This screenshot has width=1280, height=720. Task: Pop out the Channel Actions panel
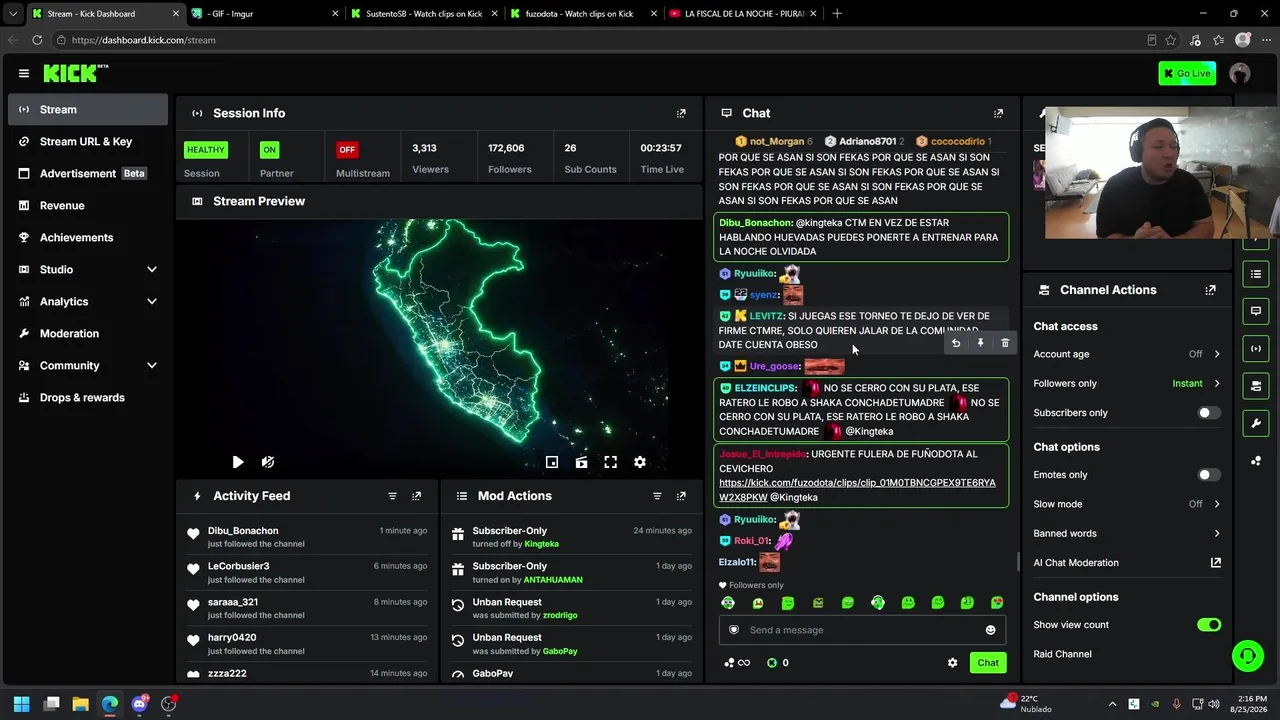(x=1210, y=290)
